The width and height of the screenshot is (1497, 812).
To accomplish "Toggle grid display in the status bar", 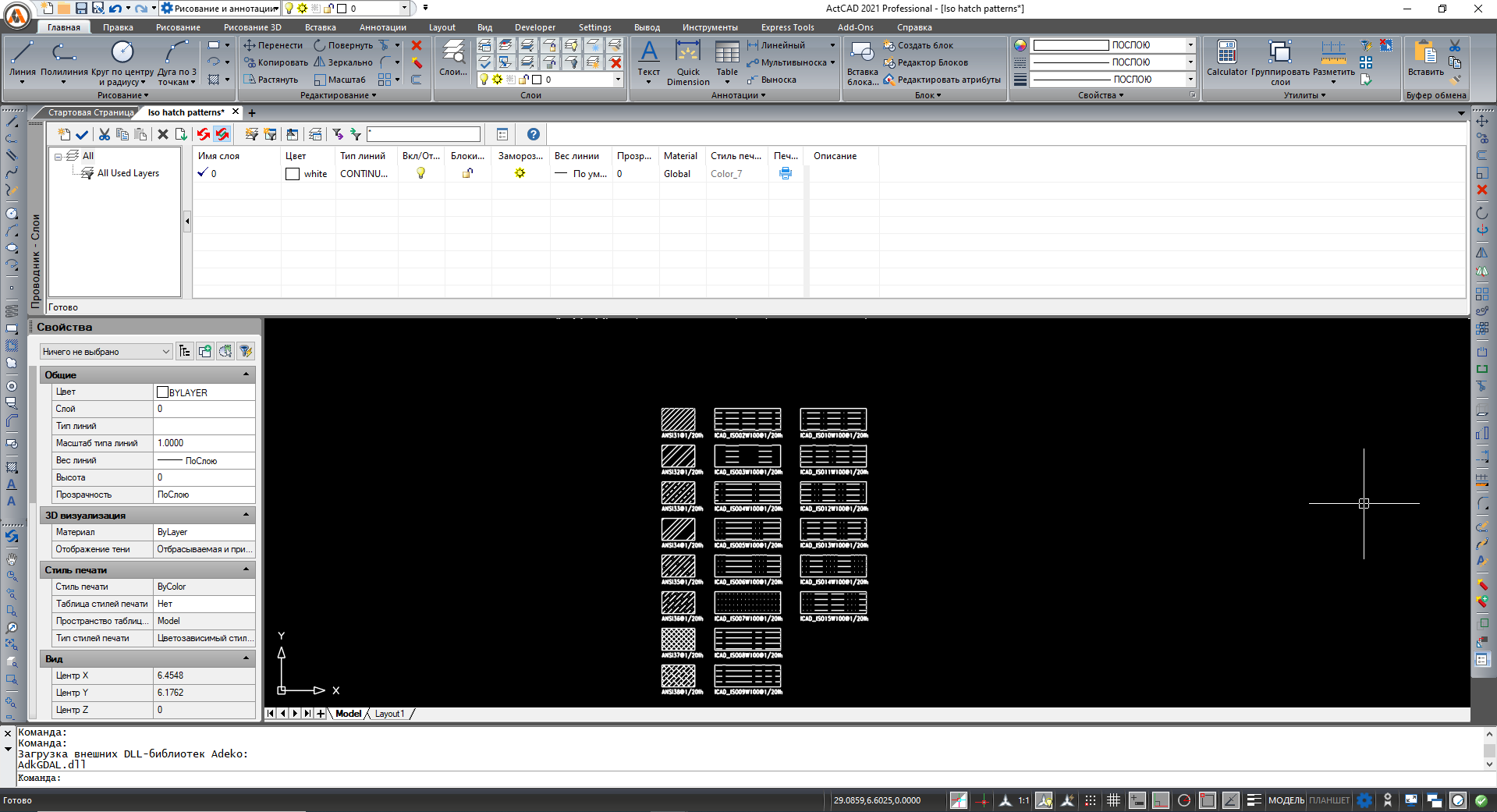I will pos(1114,800).
